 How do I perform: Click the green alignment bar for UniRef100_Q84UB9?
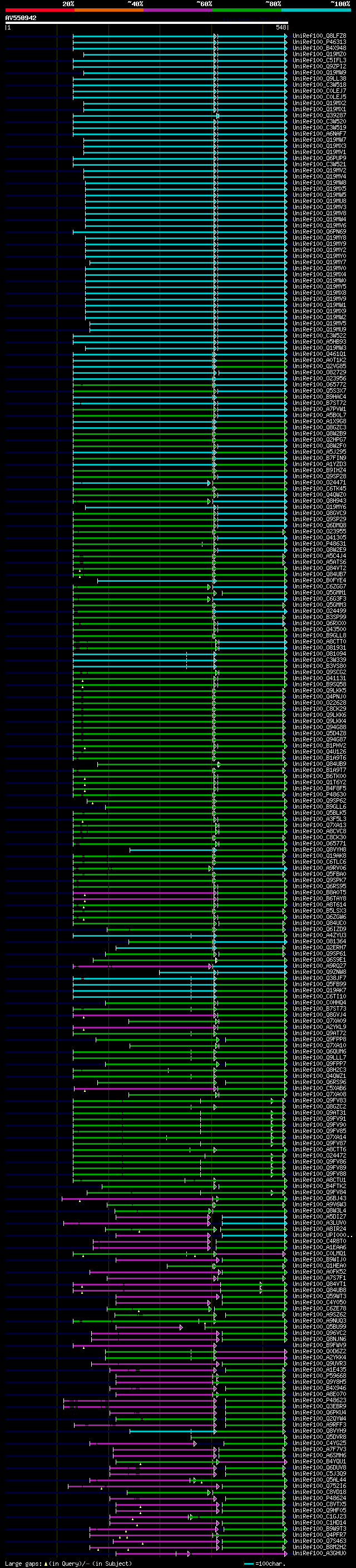pyautogui.click(x=191, y=764)
